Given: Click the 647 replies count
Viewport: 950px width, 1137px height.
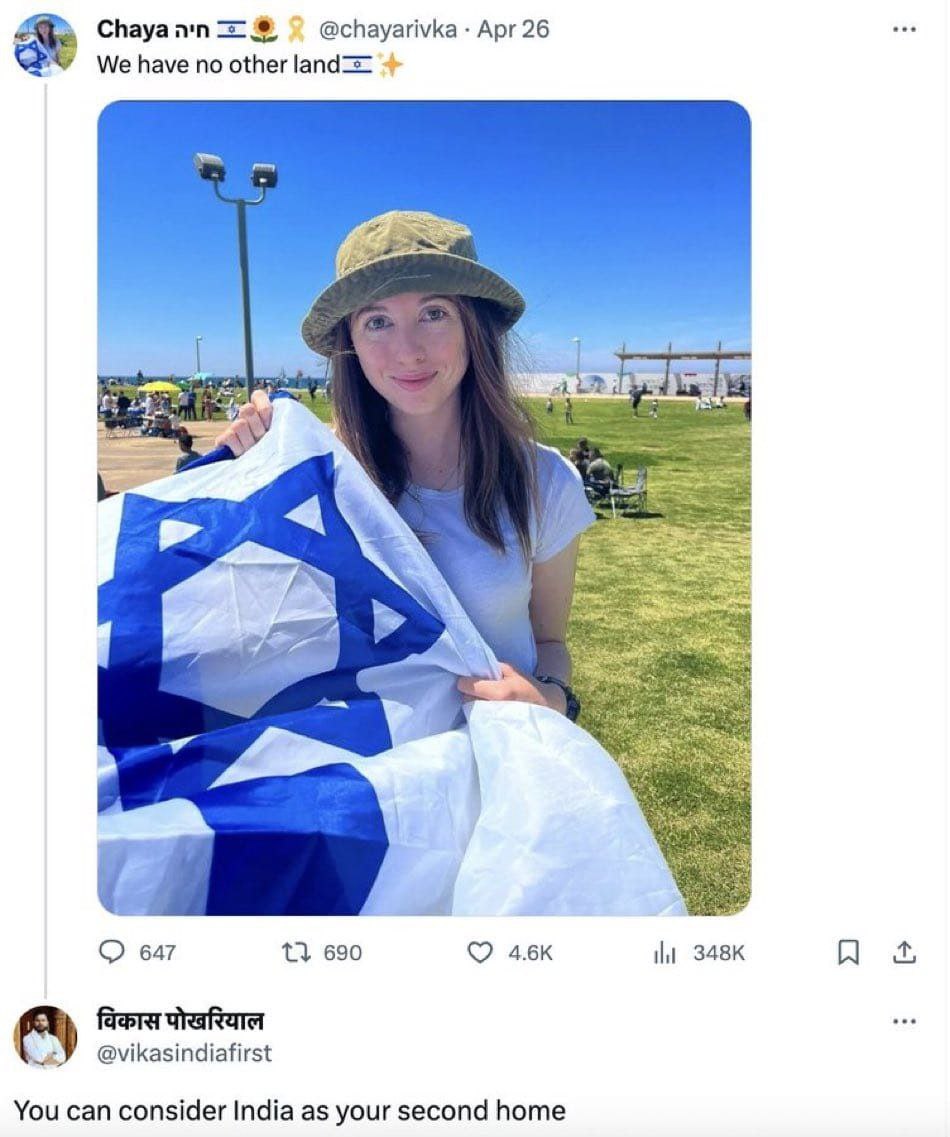Looking at the screenshot, I should pyautogui.click(x=157, y=953).
